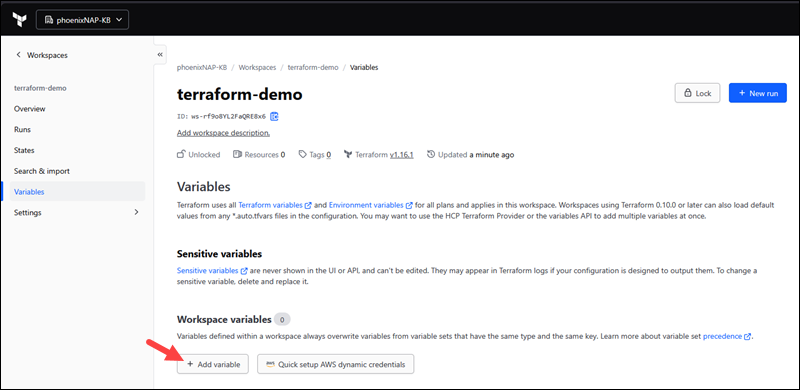Open the Sensitive variables documentation link

(212, 270)
